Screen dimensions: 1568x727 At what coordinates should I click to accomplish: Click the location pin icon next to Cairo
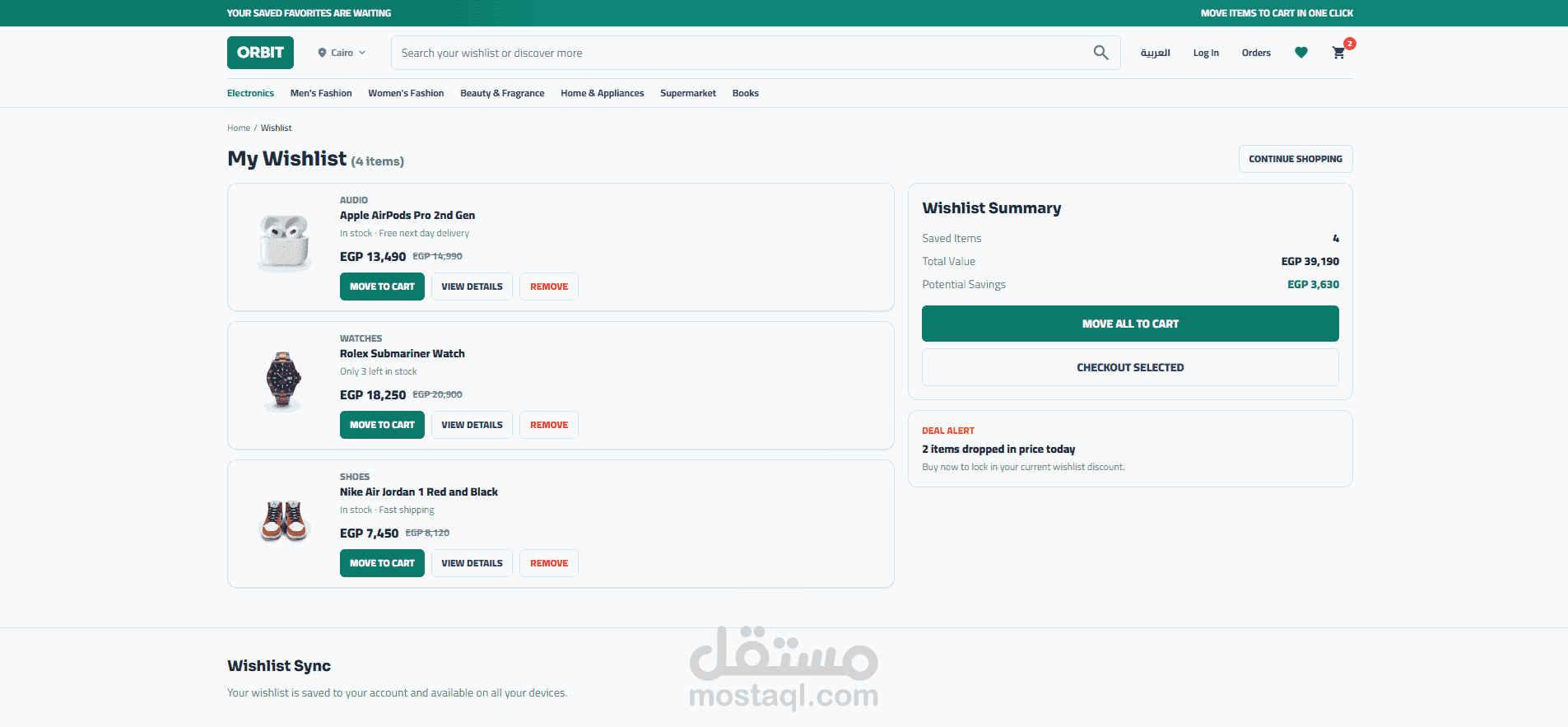(322, 53)
